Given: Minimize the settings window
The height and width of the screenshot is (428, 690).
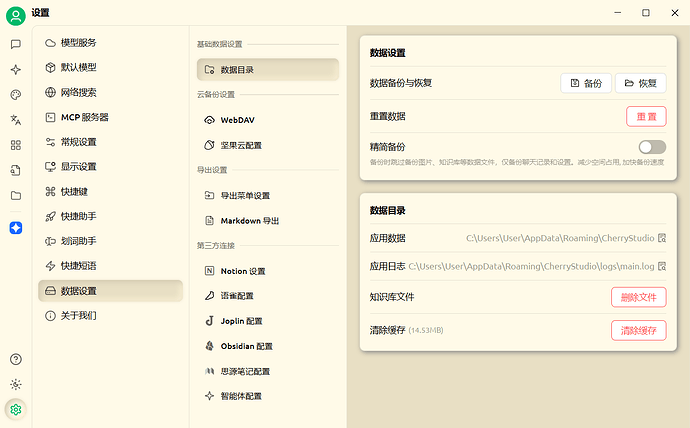Looking at the screenshot, I should (x=618, y=13).
